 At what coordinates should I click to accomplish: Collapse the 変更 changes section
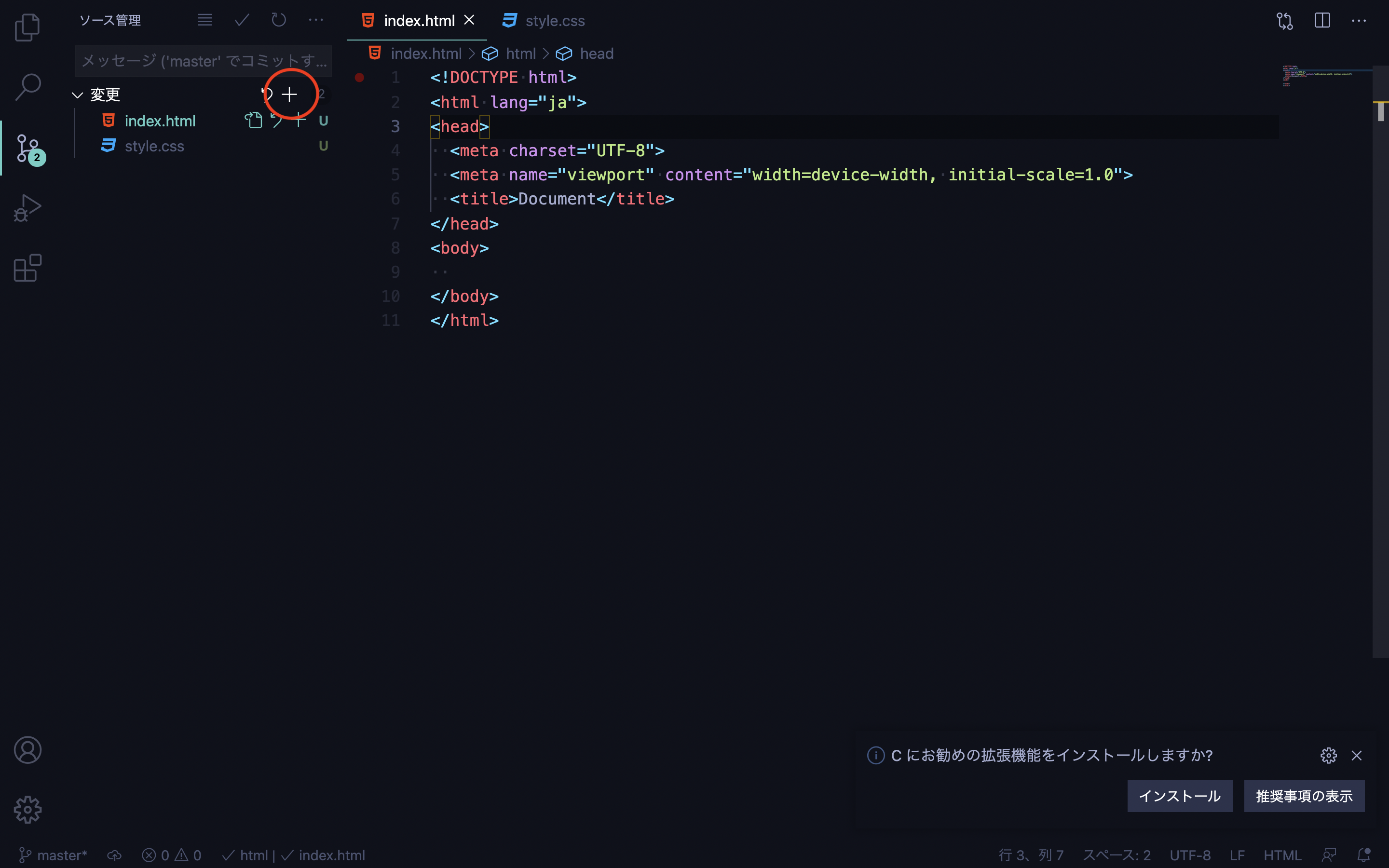78,95
